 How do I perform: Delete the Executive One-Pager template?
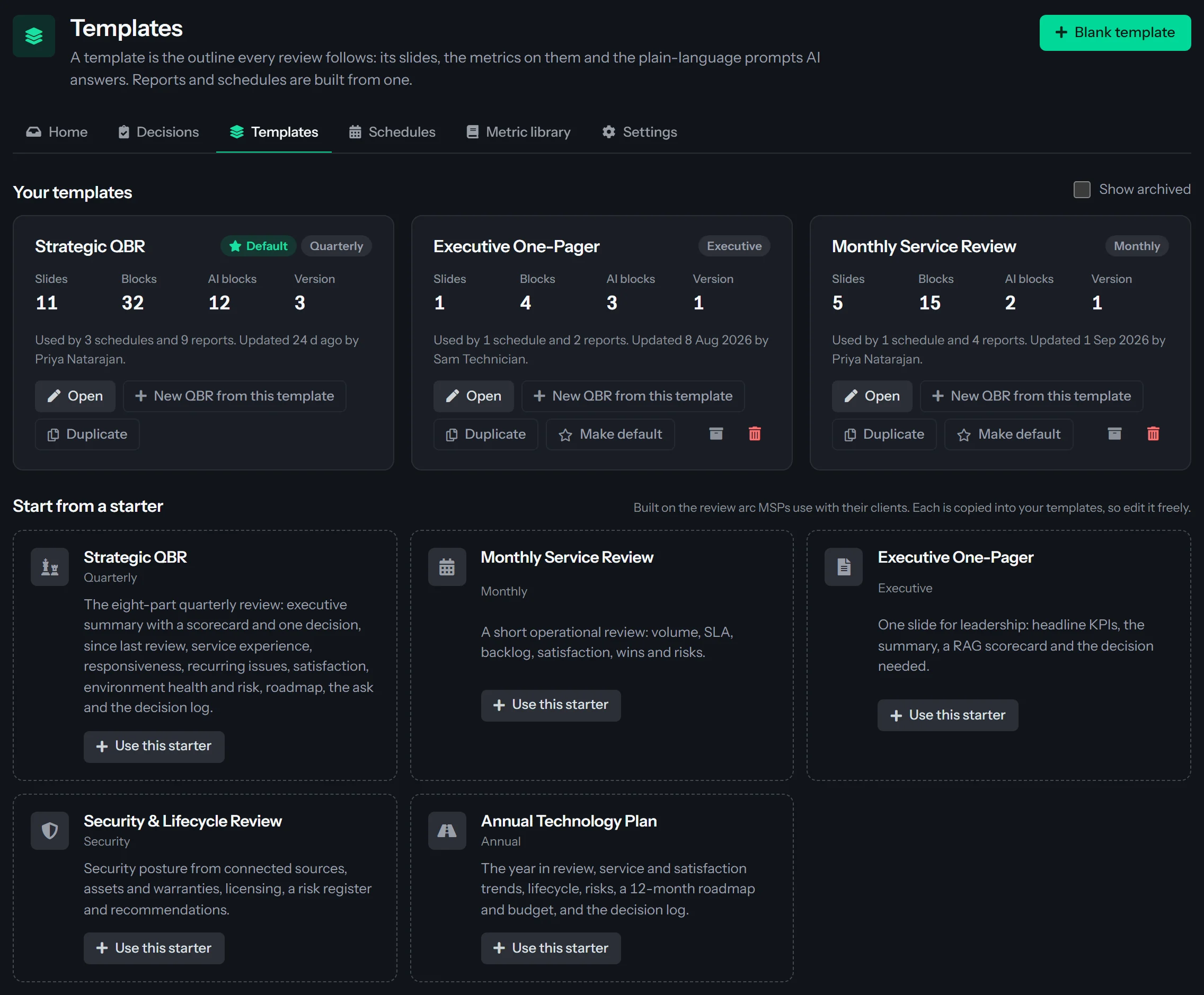click(x=755, y=434)
